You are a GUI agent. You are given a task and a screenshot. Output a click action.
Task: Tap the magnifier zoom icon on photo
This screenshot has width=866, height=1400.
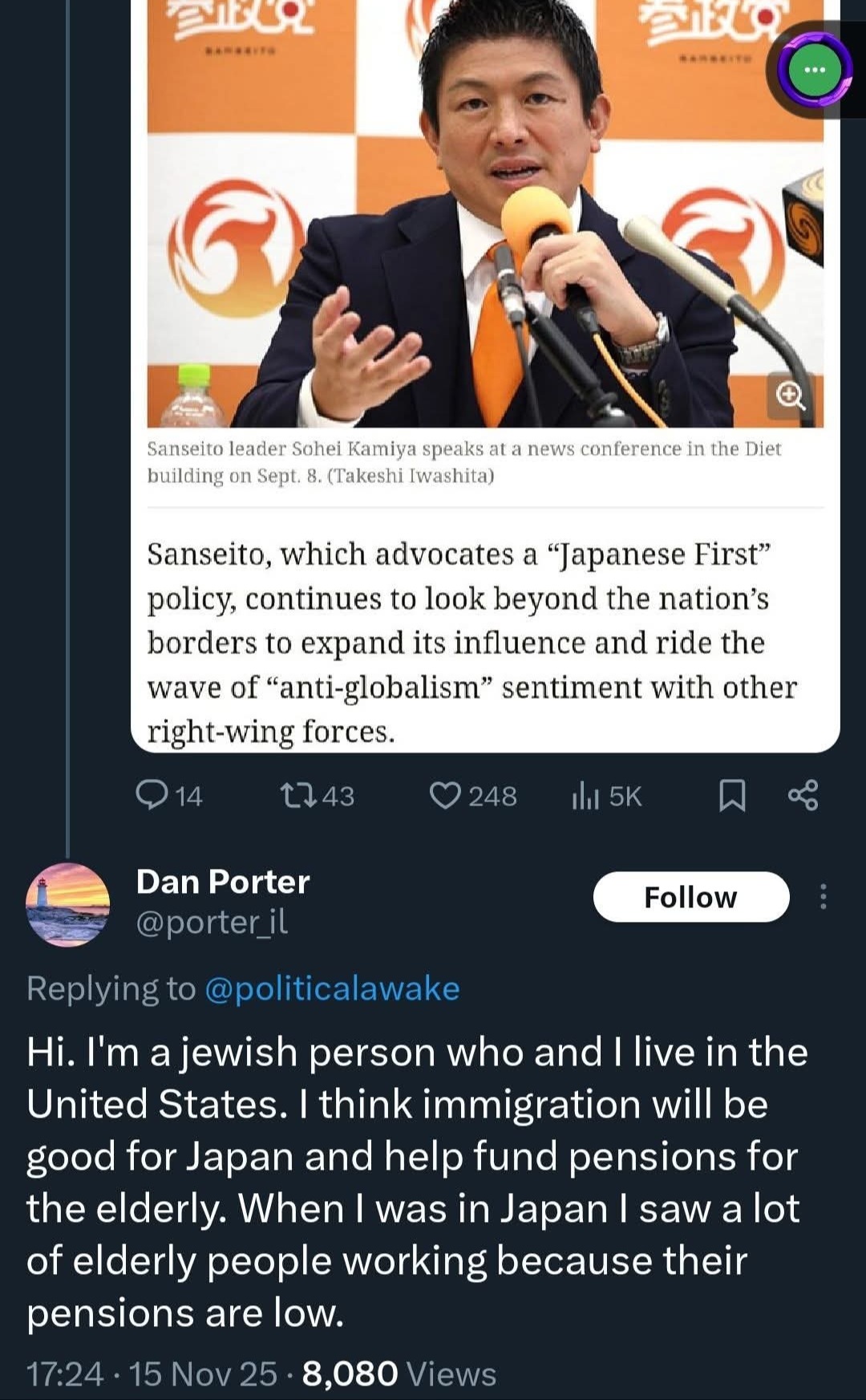coord(791,395)
